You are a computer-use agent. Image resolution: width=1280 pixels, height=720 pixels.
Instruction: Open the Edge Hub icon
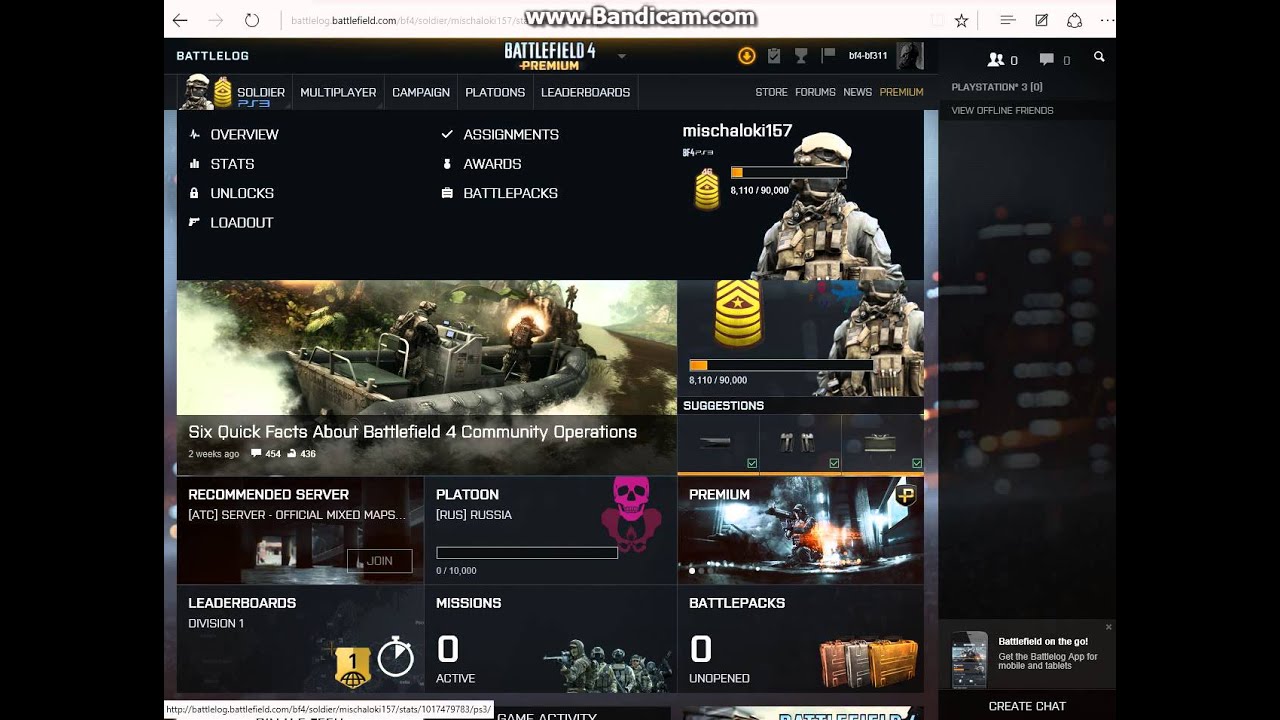coord(1007,20)
